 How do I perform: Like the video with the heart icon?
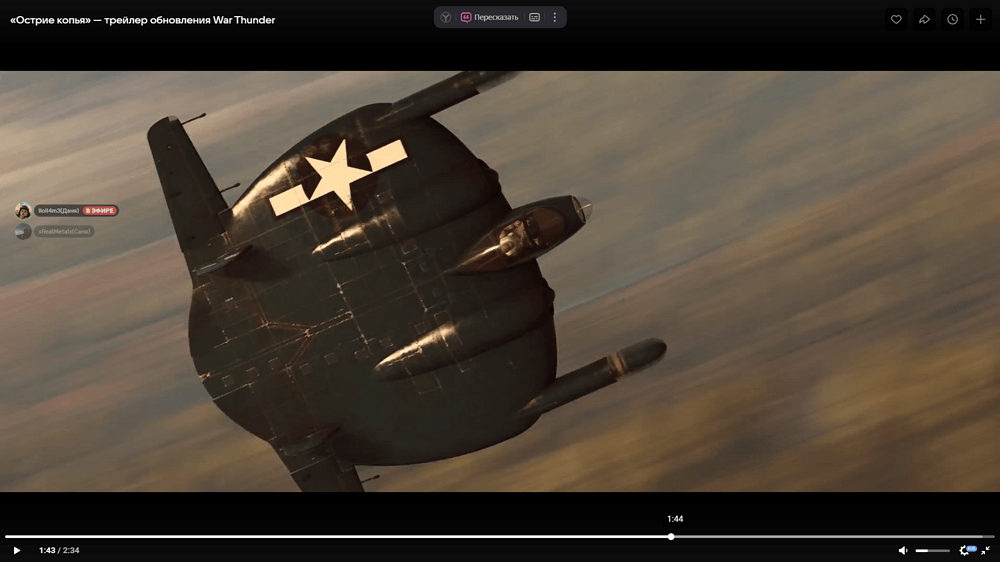tap(896, 19)
